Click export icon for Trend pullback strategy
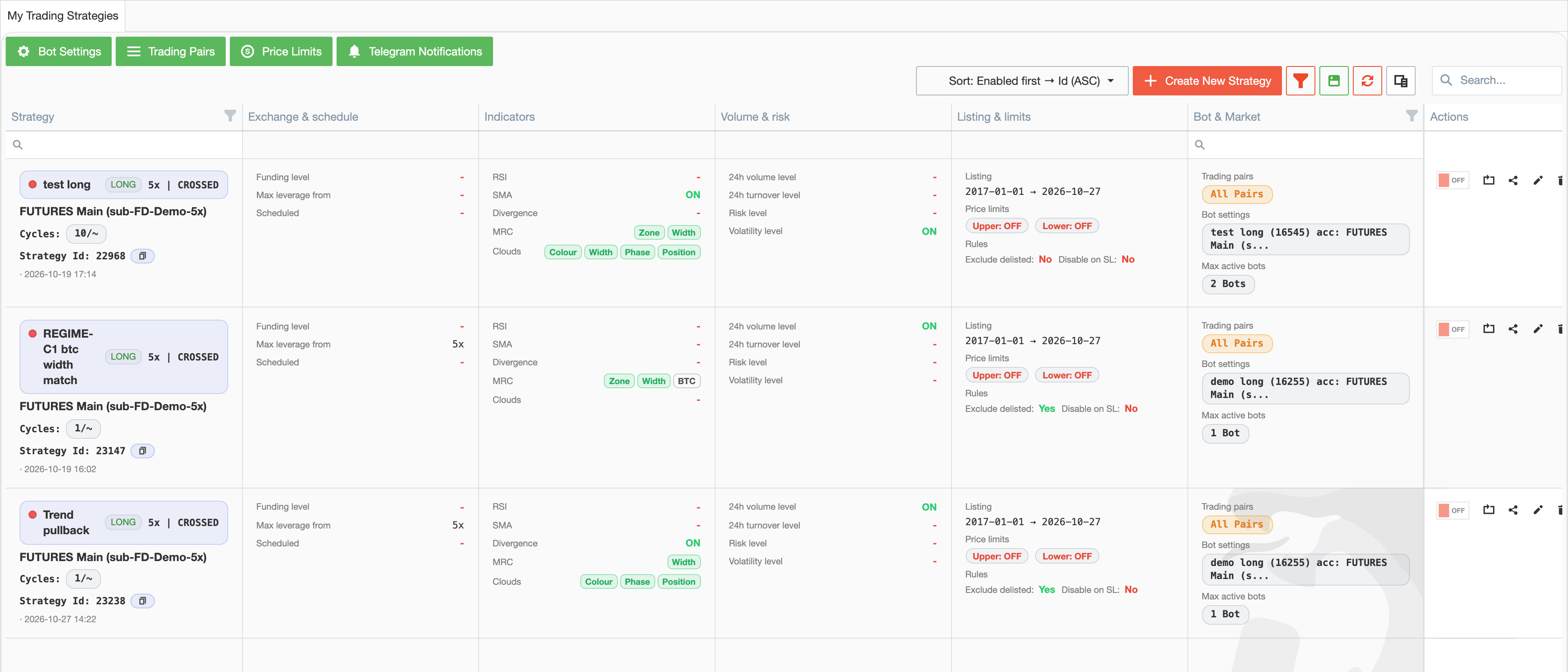The height and width of the screenshot is (672, 1568). [x=1488, y=510]
